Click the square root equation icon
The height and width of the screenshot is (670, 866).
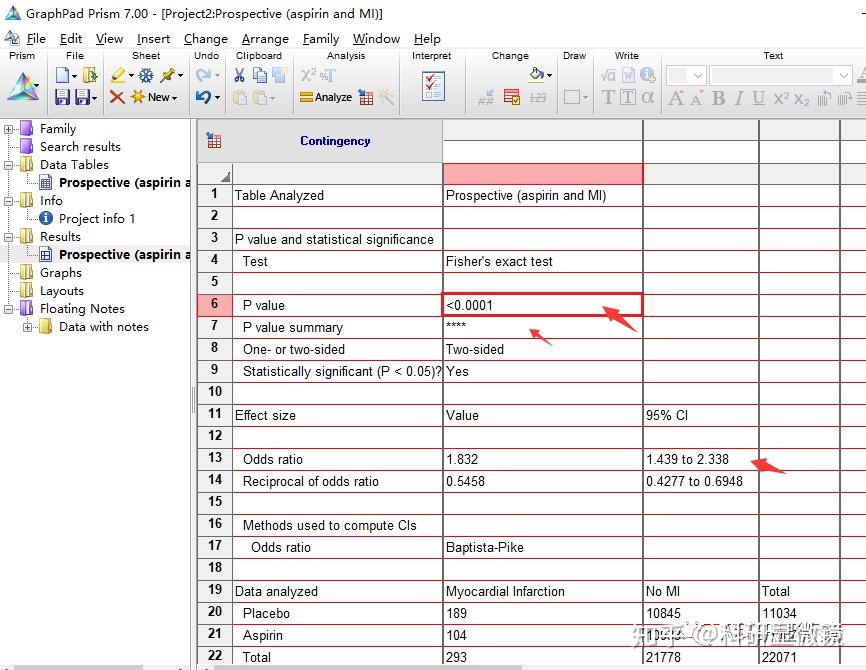pyautogui.click(x=608, y=75)
